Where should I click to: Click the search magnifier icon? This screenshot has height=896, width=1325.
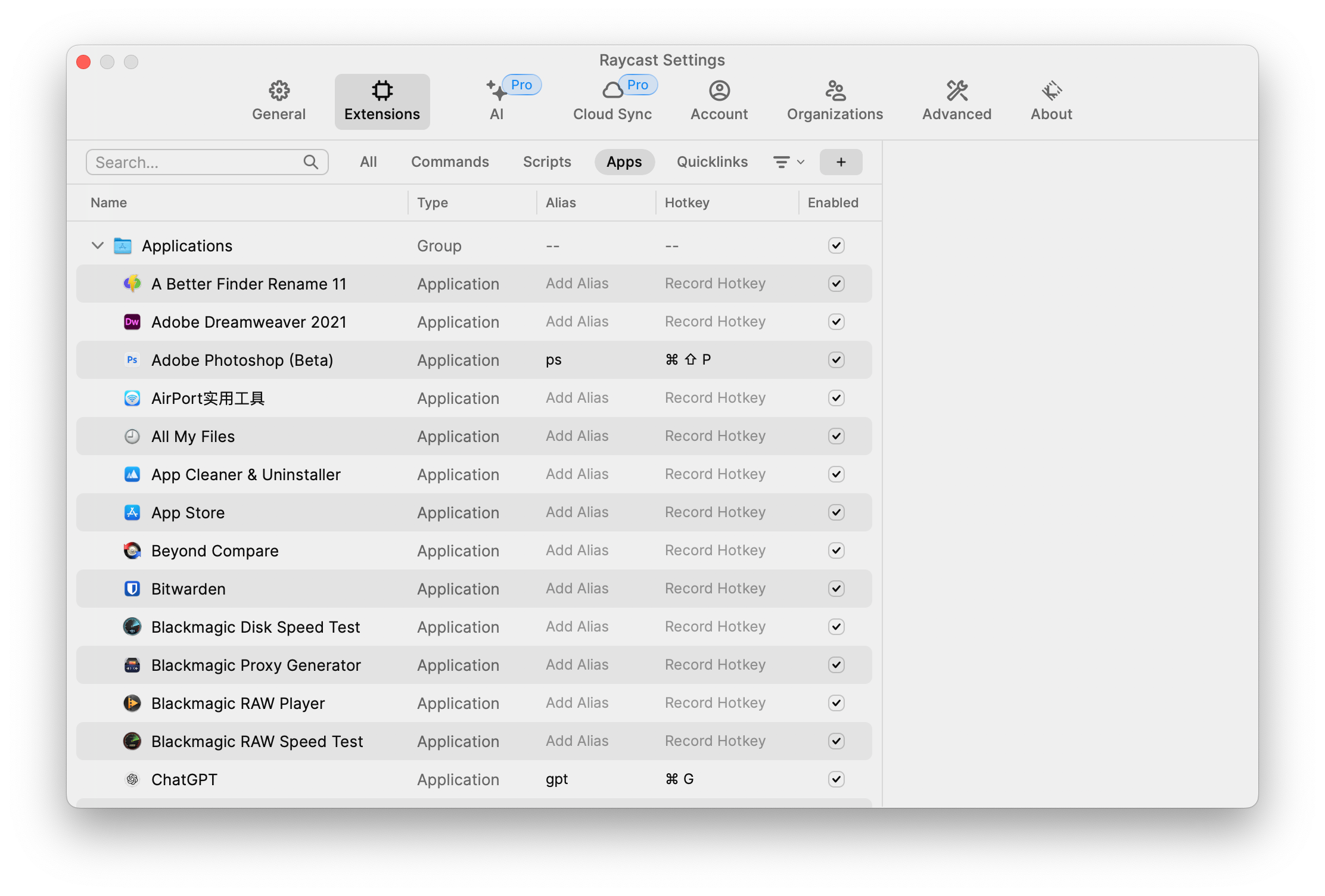tap(310, 161)
